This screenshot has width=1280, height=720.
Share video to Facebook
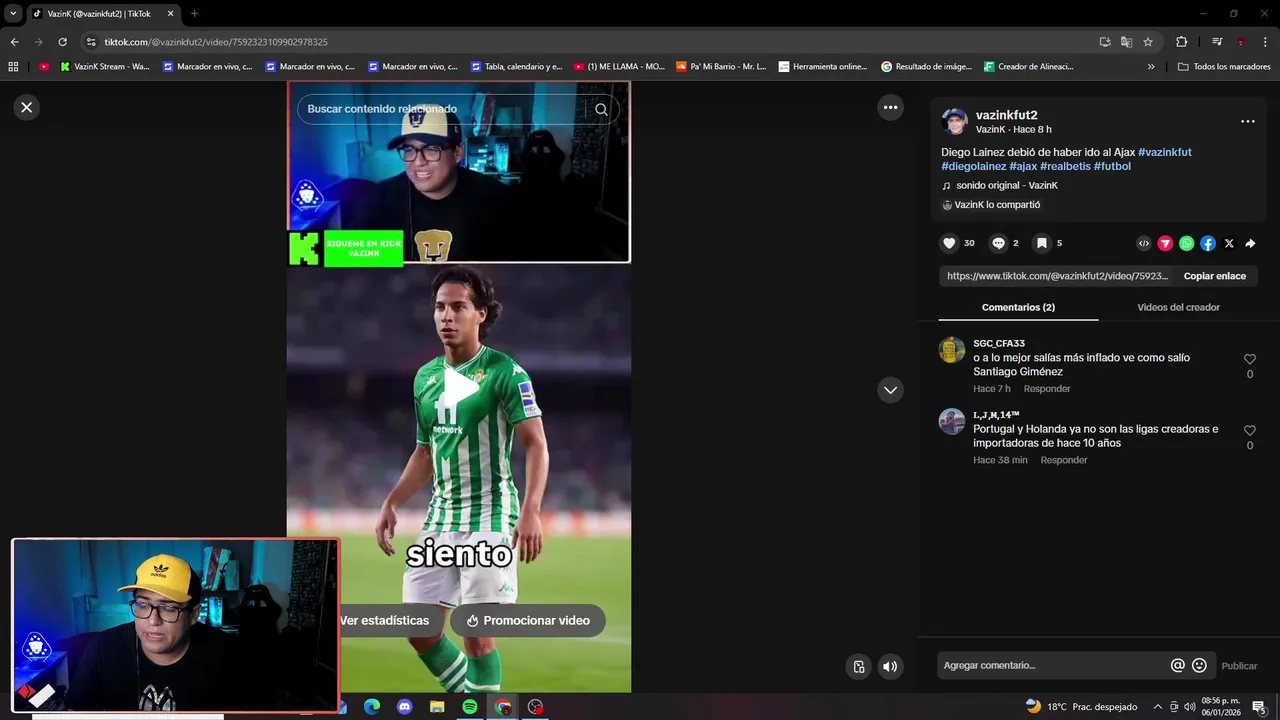tap(1208, 243)
